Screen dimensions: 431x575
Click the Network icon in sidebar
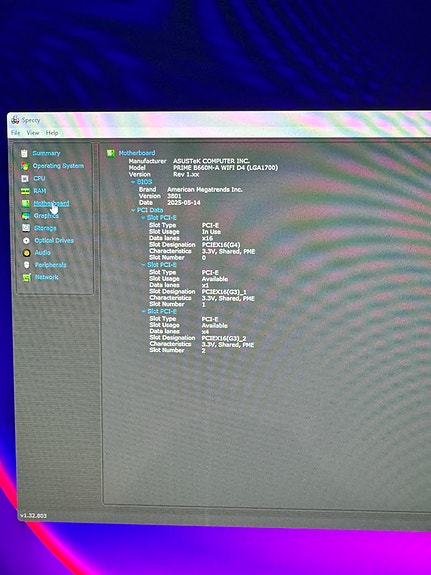27,277
